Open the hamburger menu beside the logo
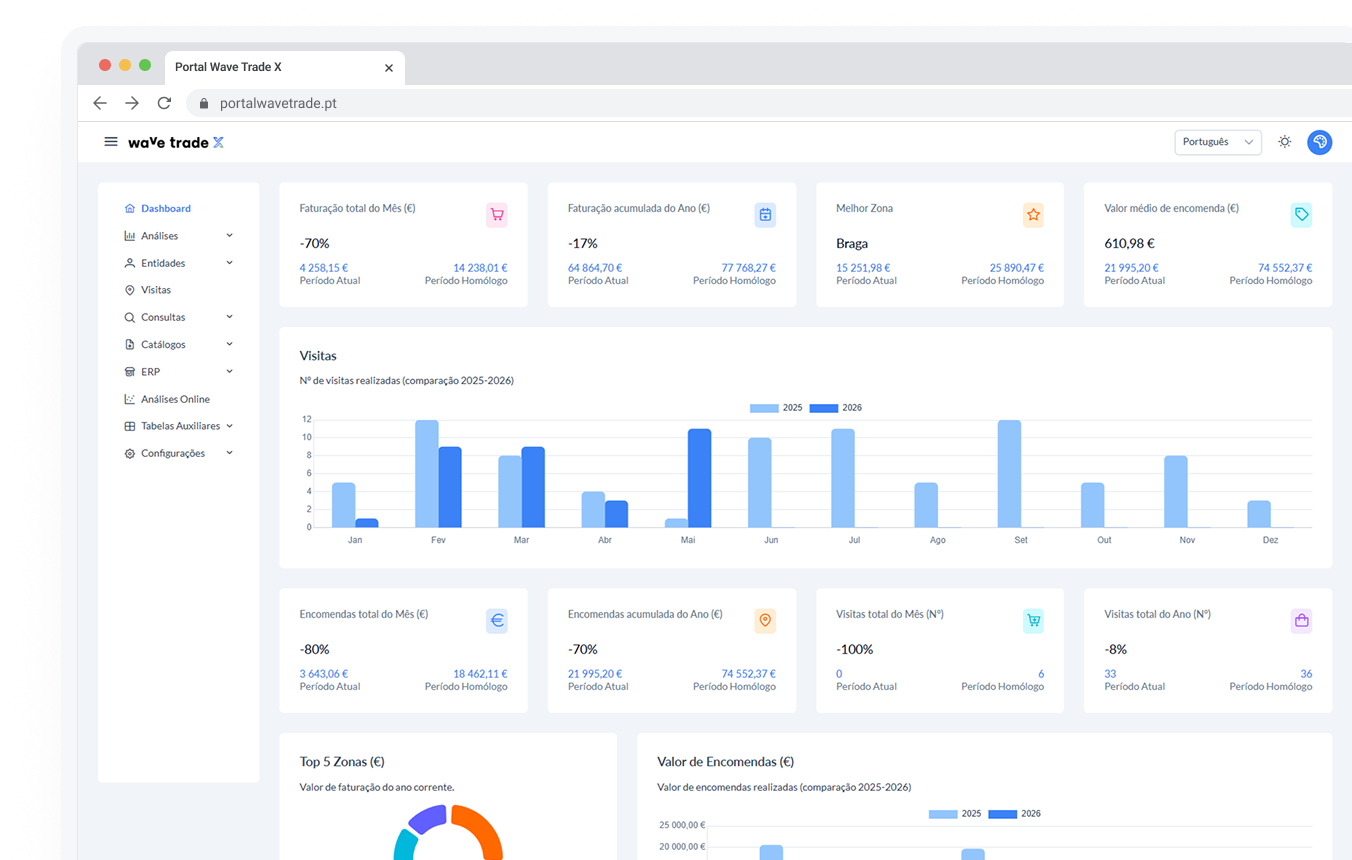The width and height of the screenshot is (1352, 860). tap(111, 142)
